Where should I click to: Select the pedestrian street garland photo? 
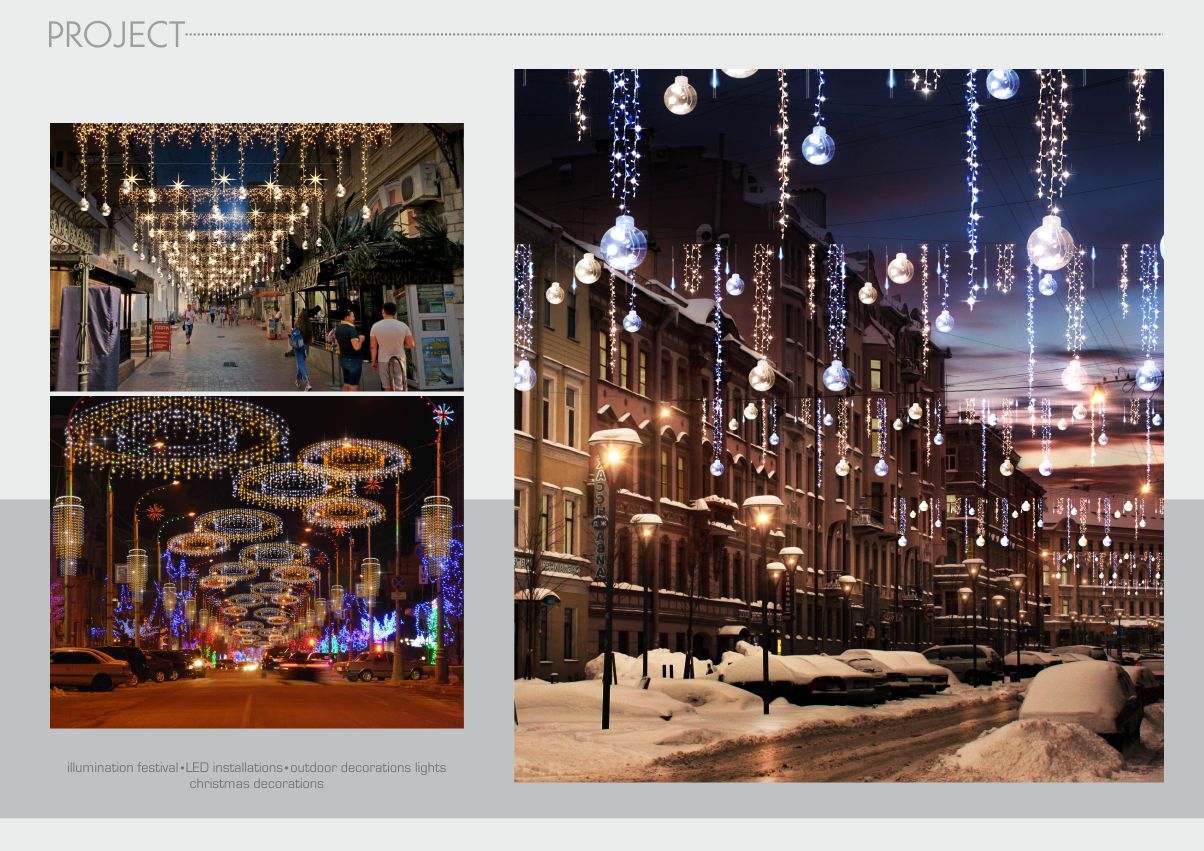pos(256,256)
